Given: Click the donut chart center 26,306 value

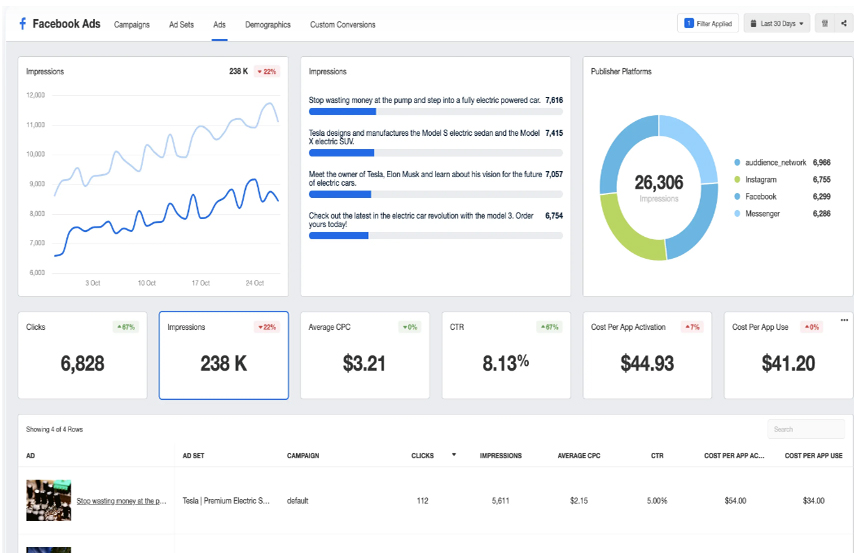Looking at the screenshot, I should pos(658,183).
